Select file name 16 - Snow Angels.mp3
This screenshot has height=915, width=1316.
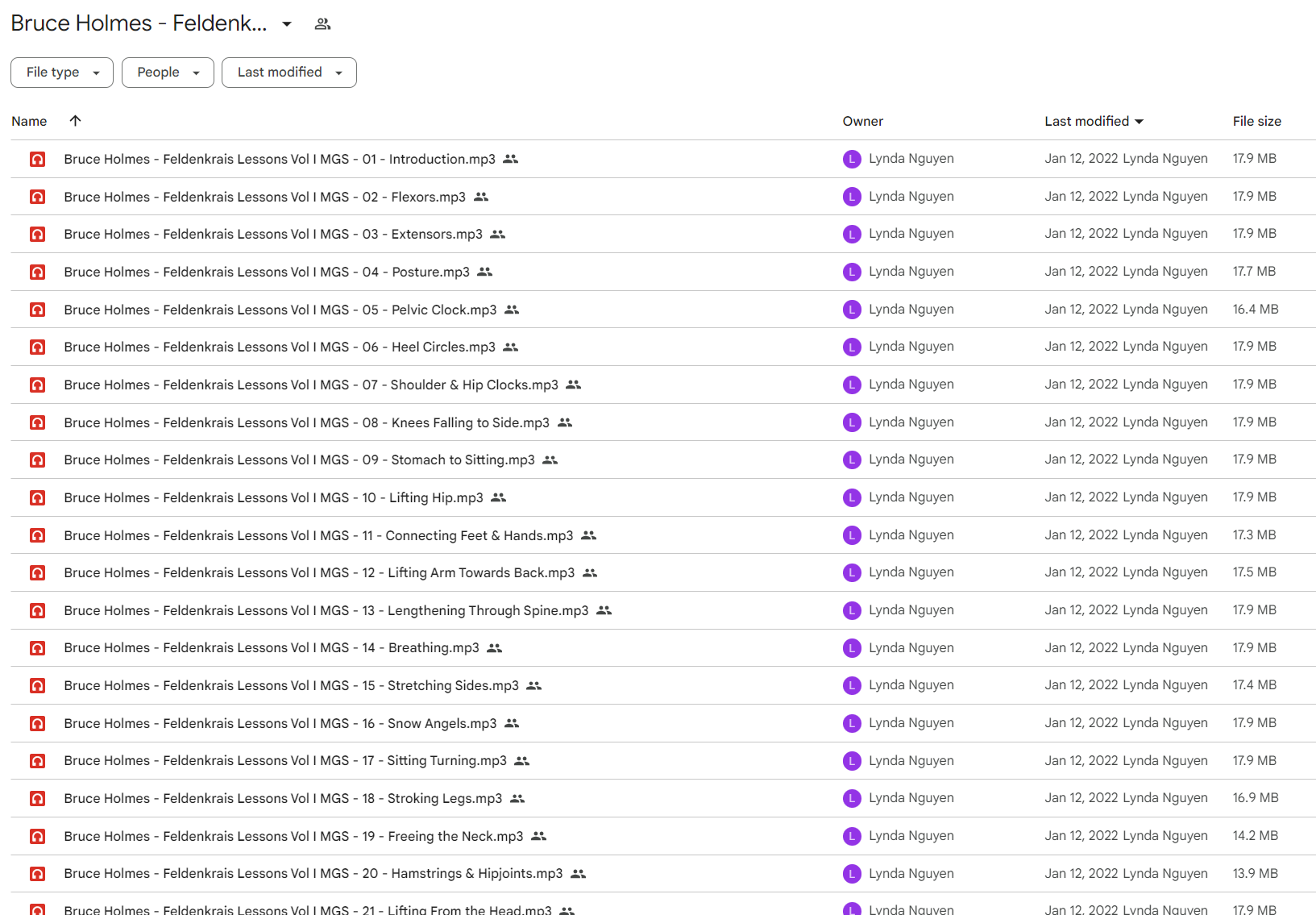coord(280,723)
